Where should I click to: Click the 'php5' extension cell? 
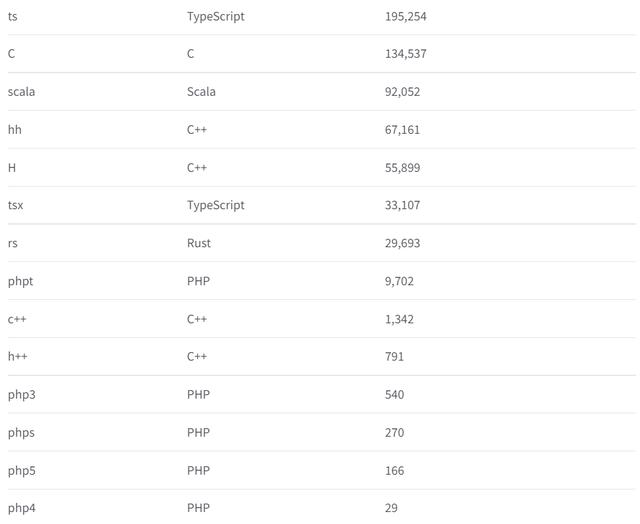coord(21,470)
